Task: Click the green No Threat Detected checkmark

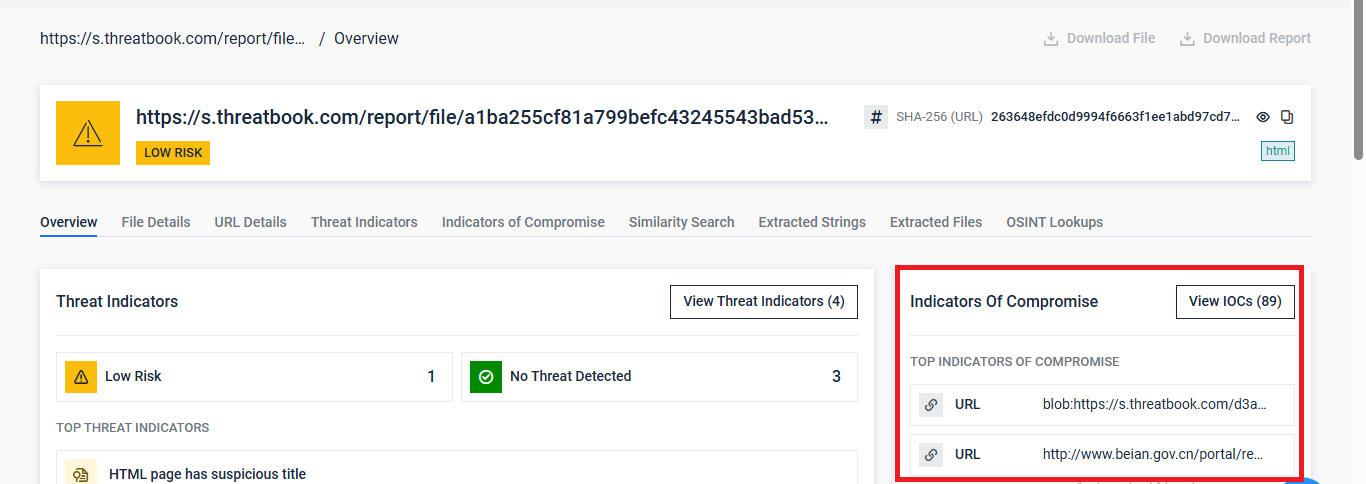Action: [486, 377]
